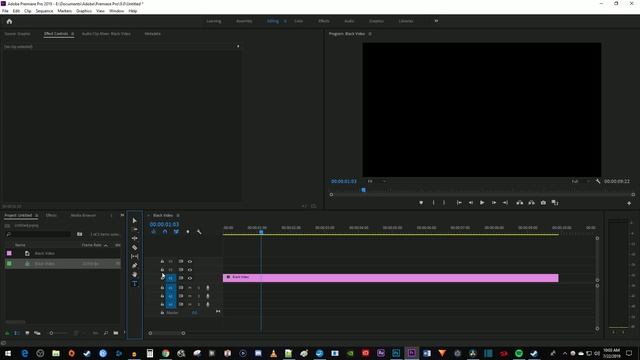Open the Program Monitor button editor plus
The image size is (640, 360).
point(629,203)
